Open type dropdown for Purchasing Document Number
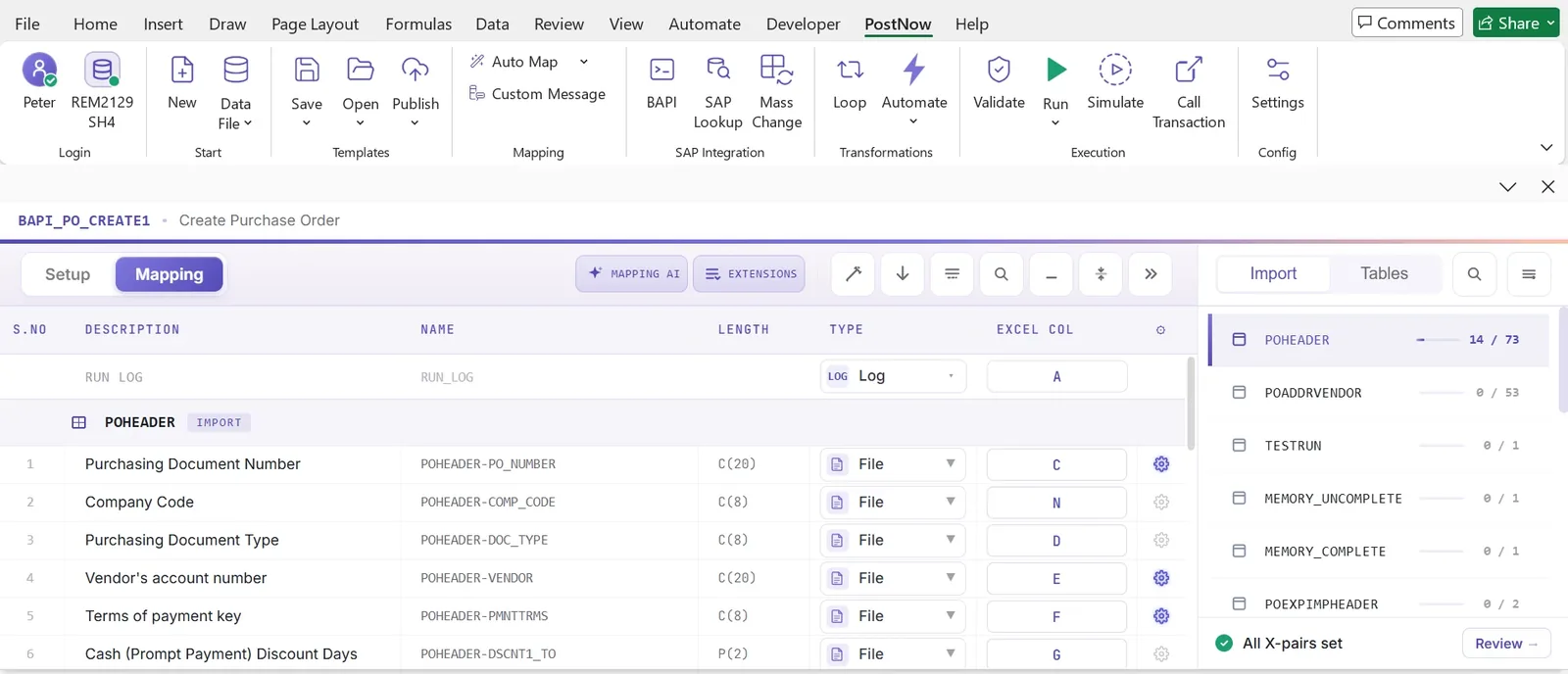The height and width of the screenshot is (674, 1568). click(x=893, y=464)
